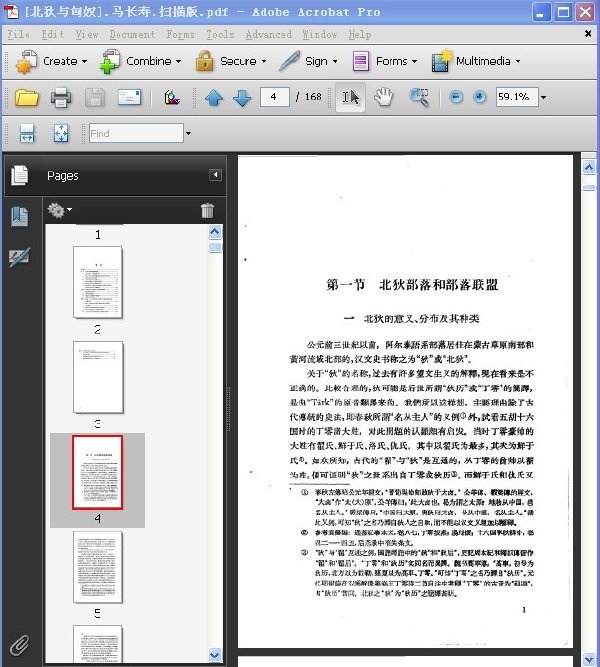Viewport: 600px width, 667px height.
Task: Select the Hand tool
Action: click(383, 97)
